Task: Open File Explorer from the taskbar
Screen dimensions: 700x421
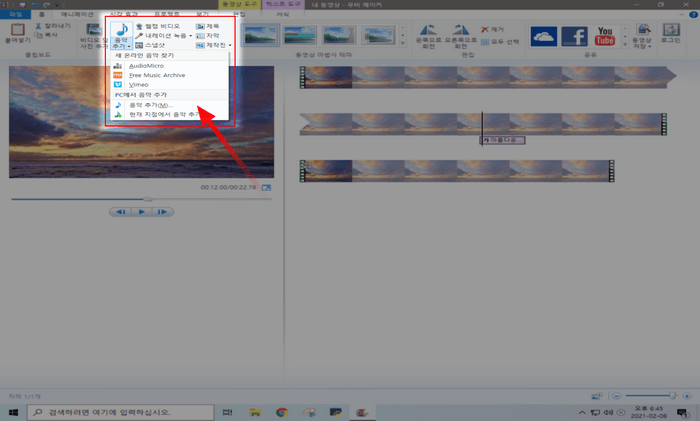Action: [x=255, y=413]
